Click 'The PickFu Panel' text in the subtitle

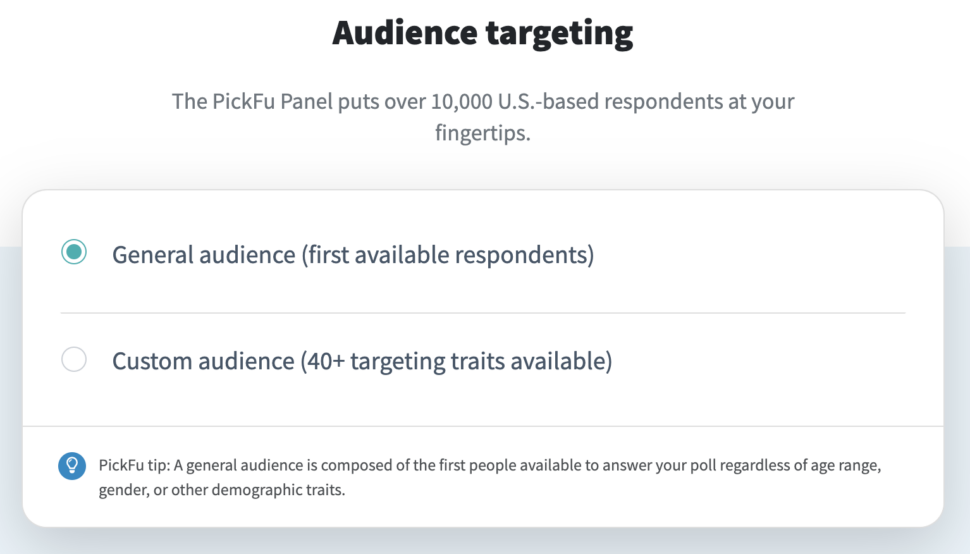pyautogui.click(x=252, y=101)
